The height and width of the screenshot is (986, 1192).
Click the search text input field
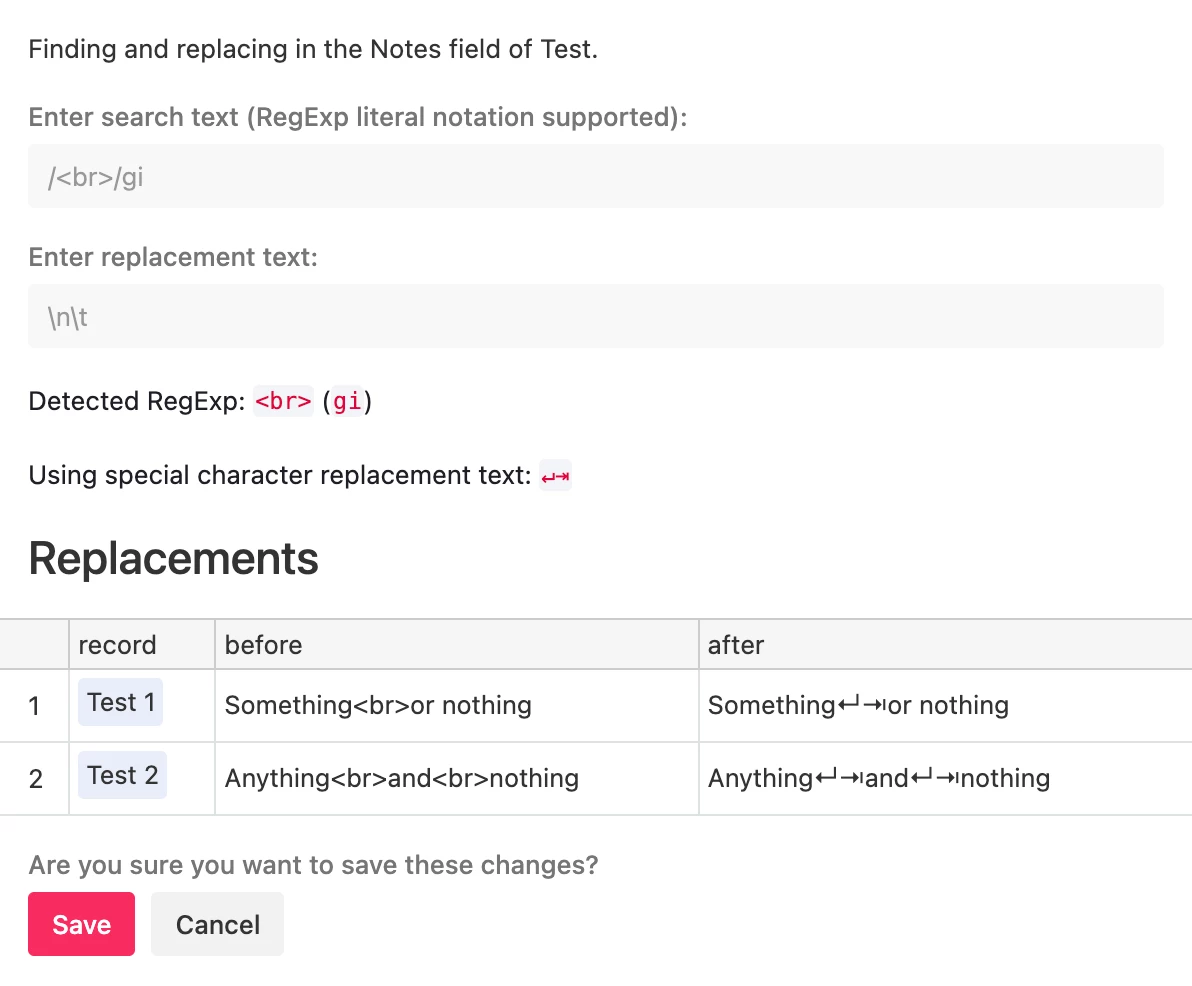coord(595,177)
